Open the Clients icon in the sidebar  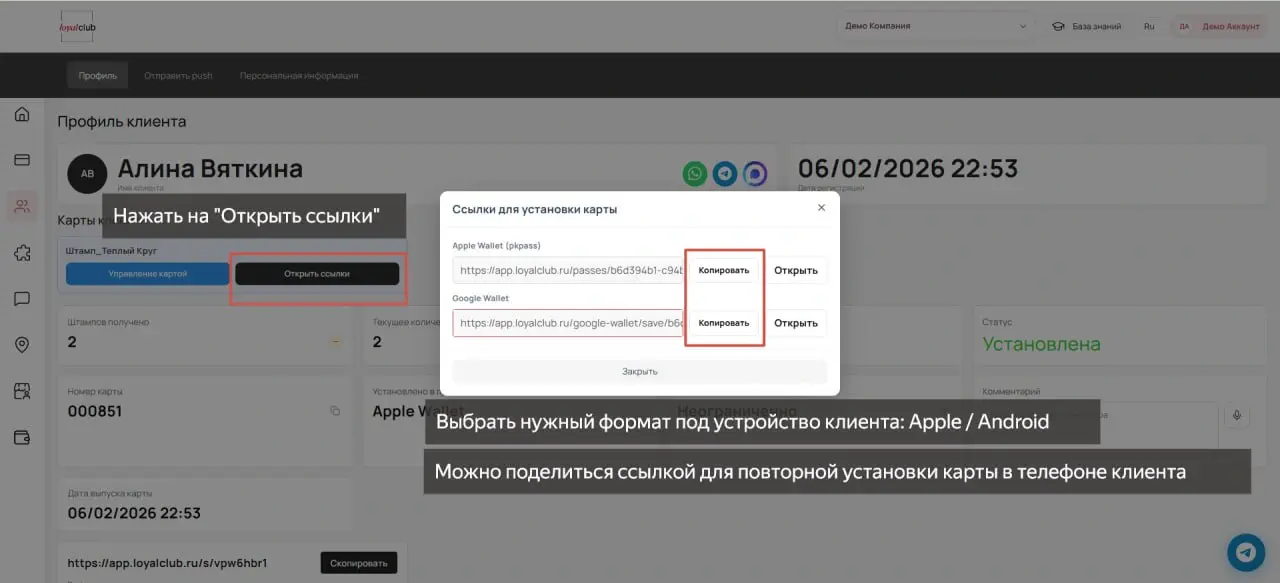[22, 206]
